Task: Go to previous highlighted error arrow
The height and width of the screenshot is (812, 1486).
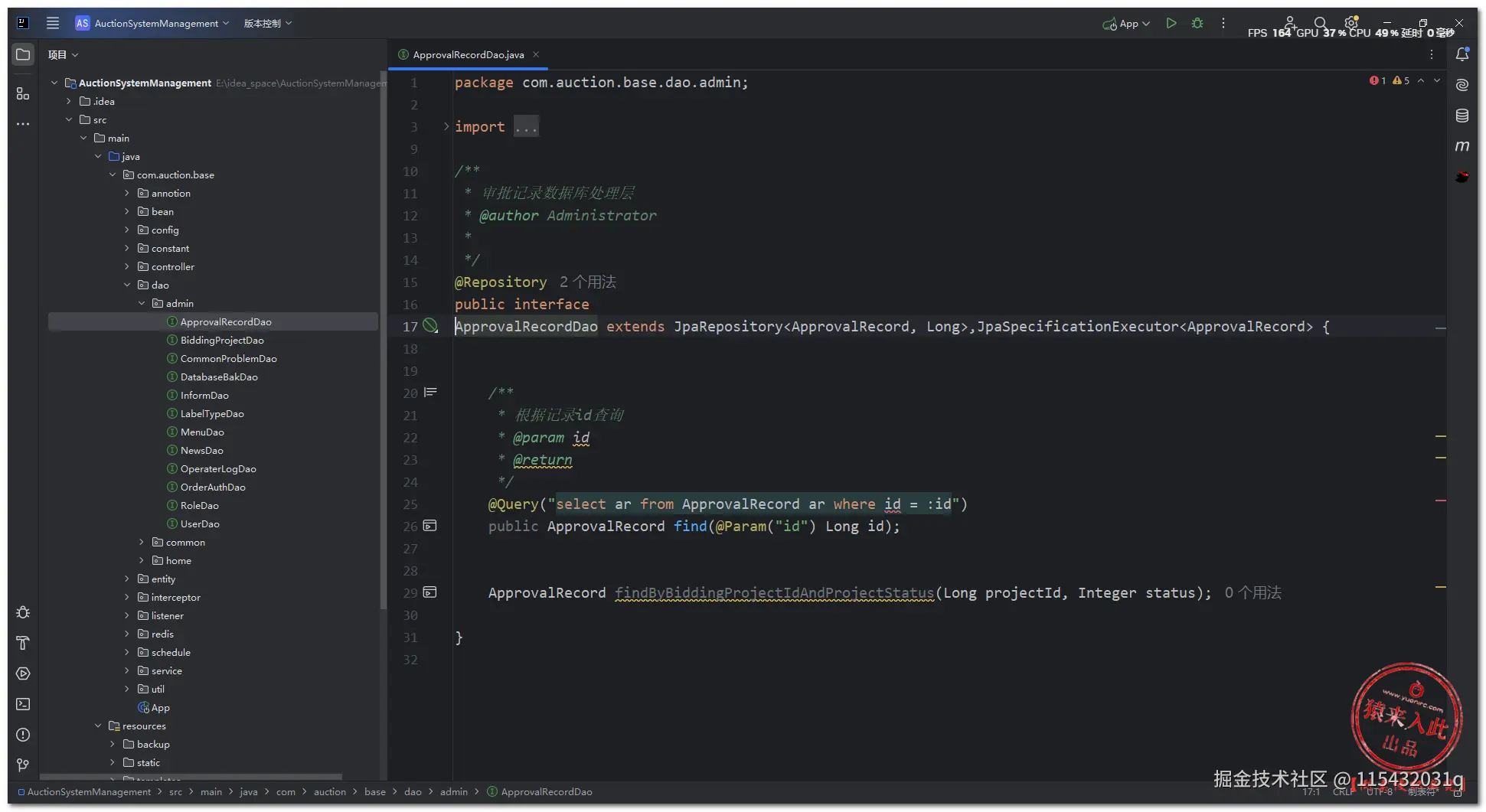Action: tap(1421, 80)
